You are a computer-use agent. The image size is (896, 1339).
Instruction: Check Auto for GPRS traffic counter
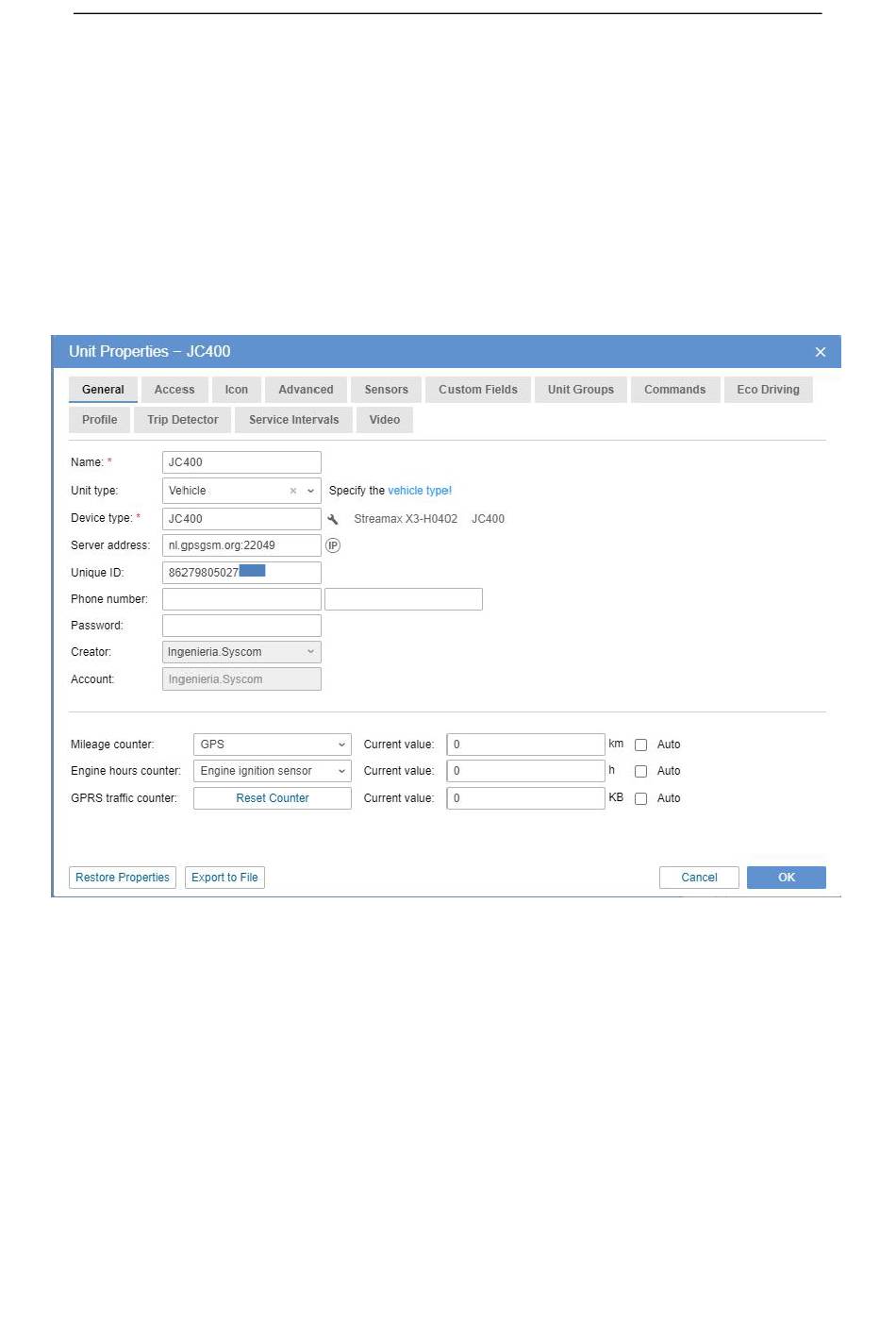(x=640, y=798)
